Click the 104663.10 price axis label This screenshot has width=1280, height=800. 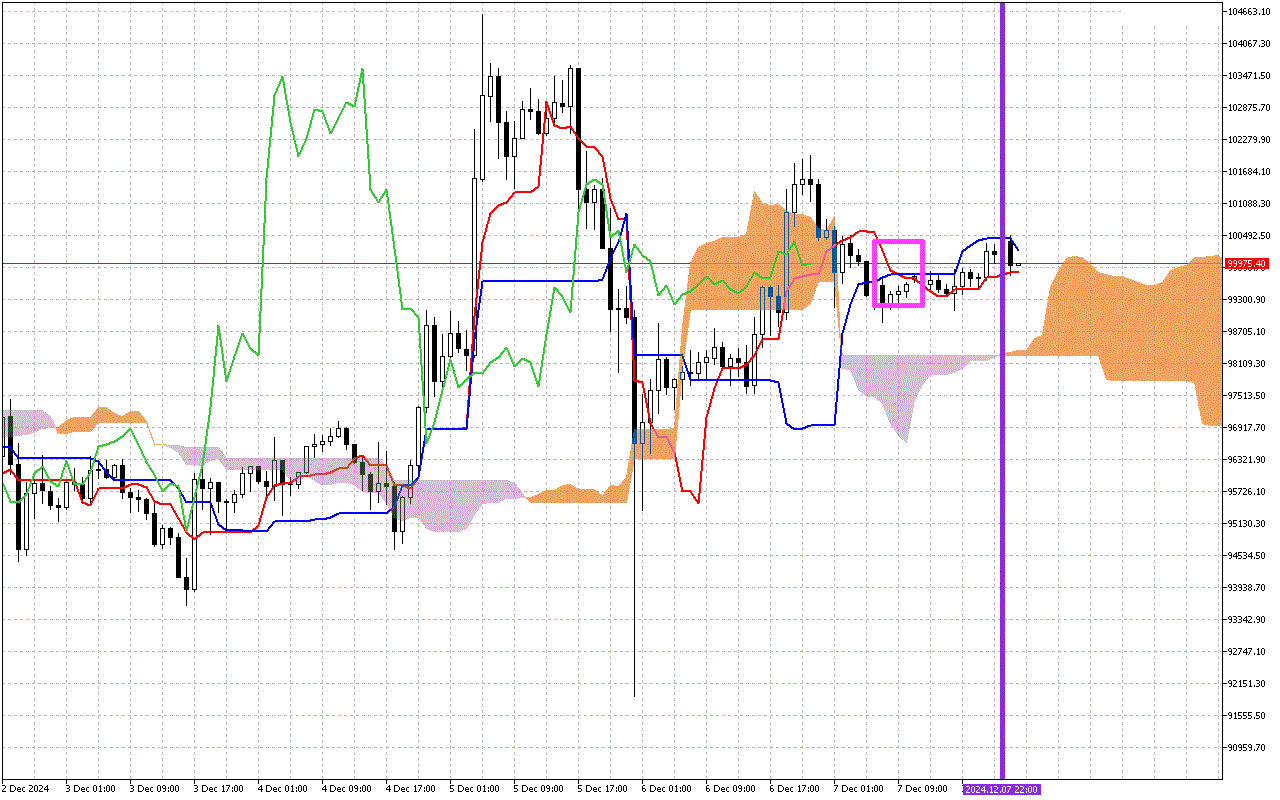point(1249,12)
